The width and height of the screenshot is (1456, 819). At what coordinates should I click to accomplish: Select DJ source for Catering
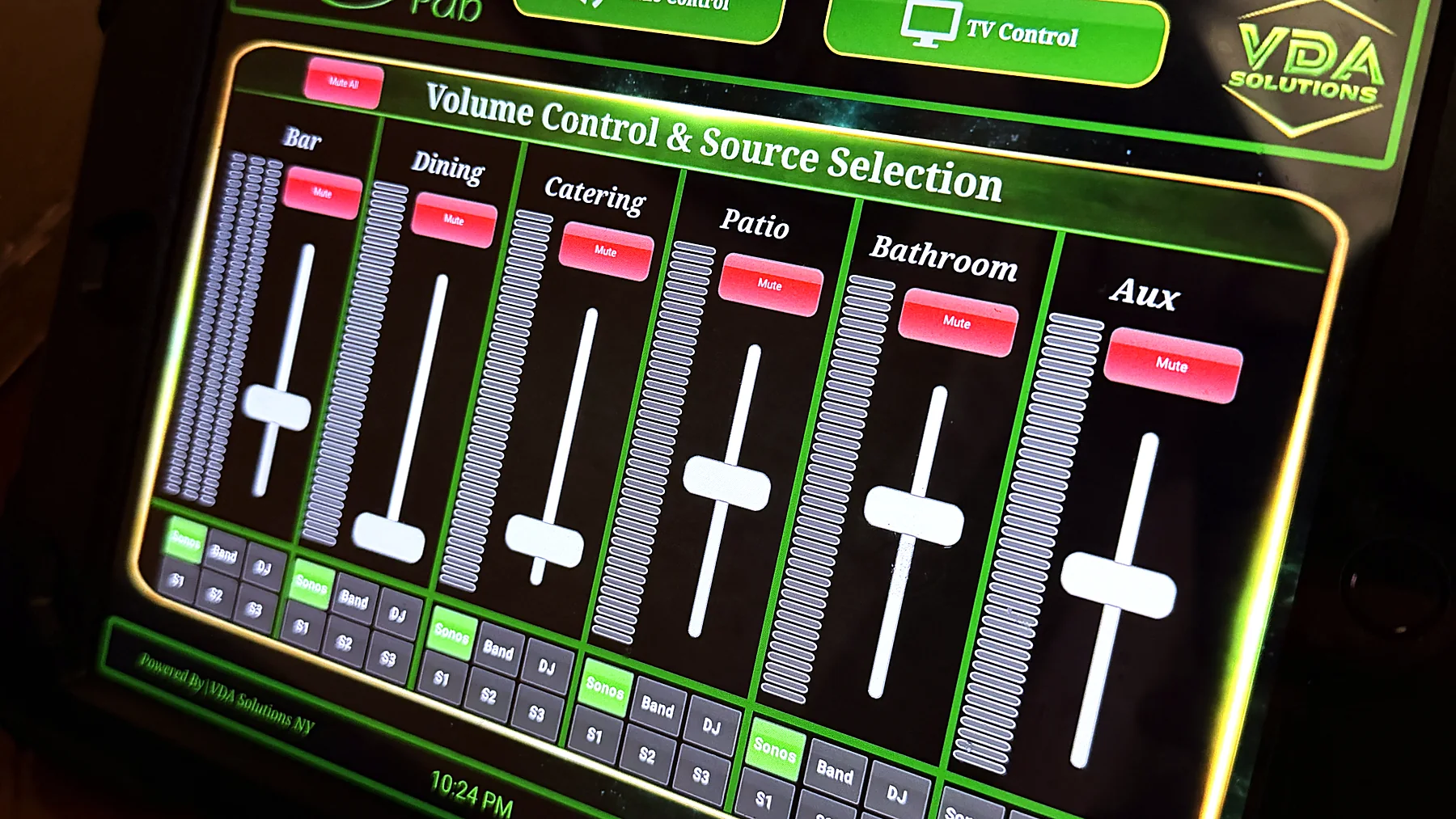(548, 667)
